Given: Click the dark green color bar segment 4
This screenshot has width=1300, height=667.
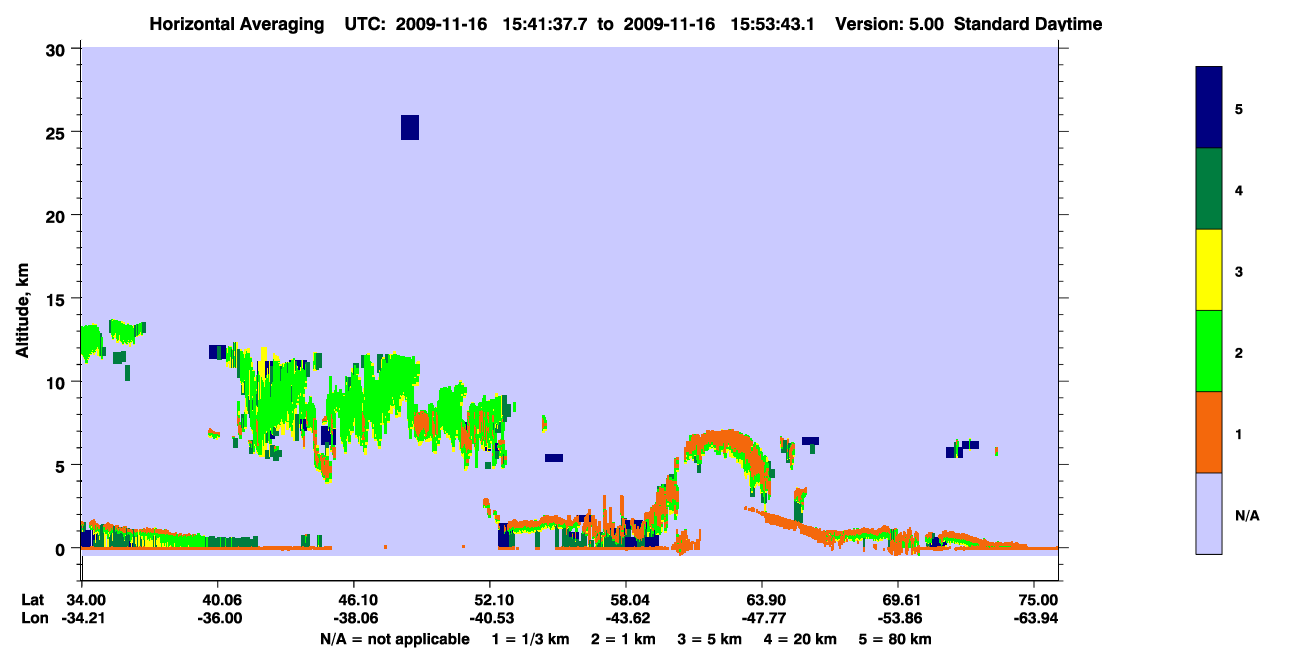Looking at the screenshot, I should [x=1209, y=189].
